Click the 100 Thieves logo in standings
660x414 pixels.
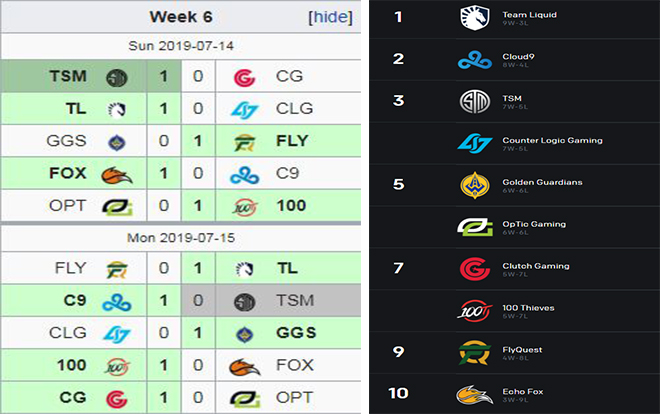(473, 310)
